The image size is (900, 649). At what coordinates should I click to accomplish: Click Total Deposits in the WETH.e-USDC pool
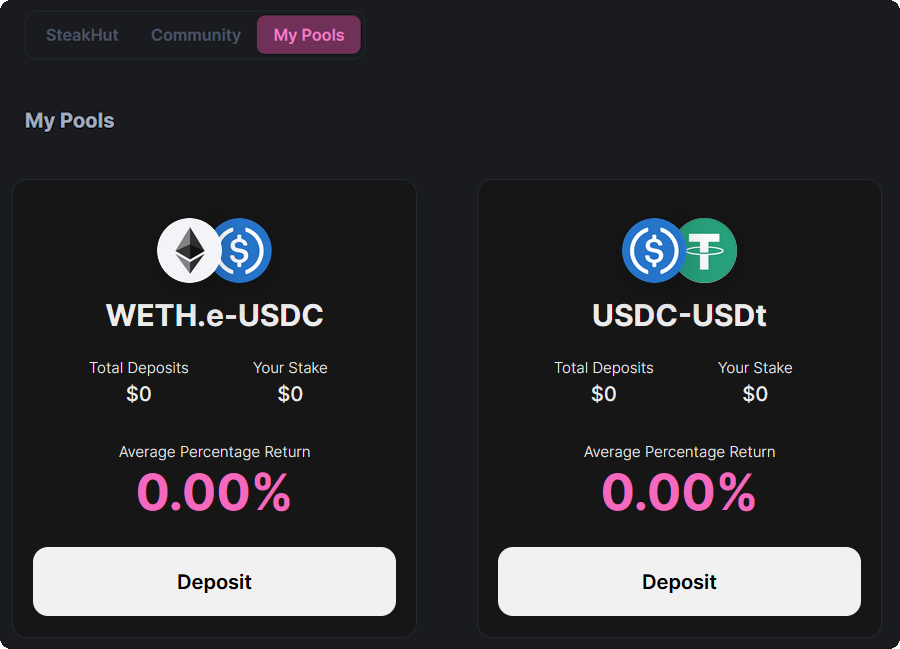[x=139, y=368]
